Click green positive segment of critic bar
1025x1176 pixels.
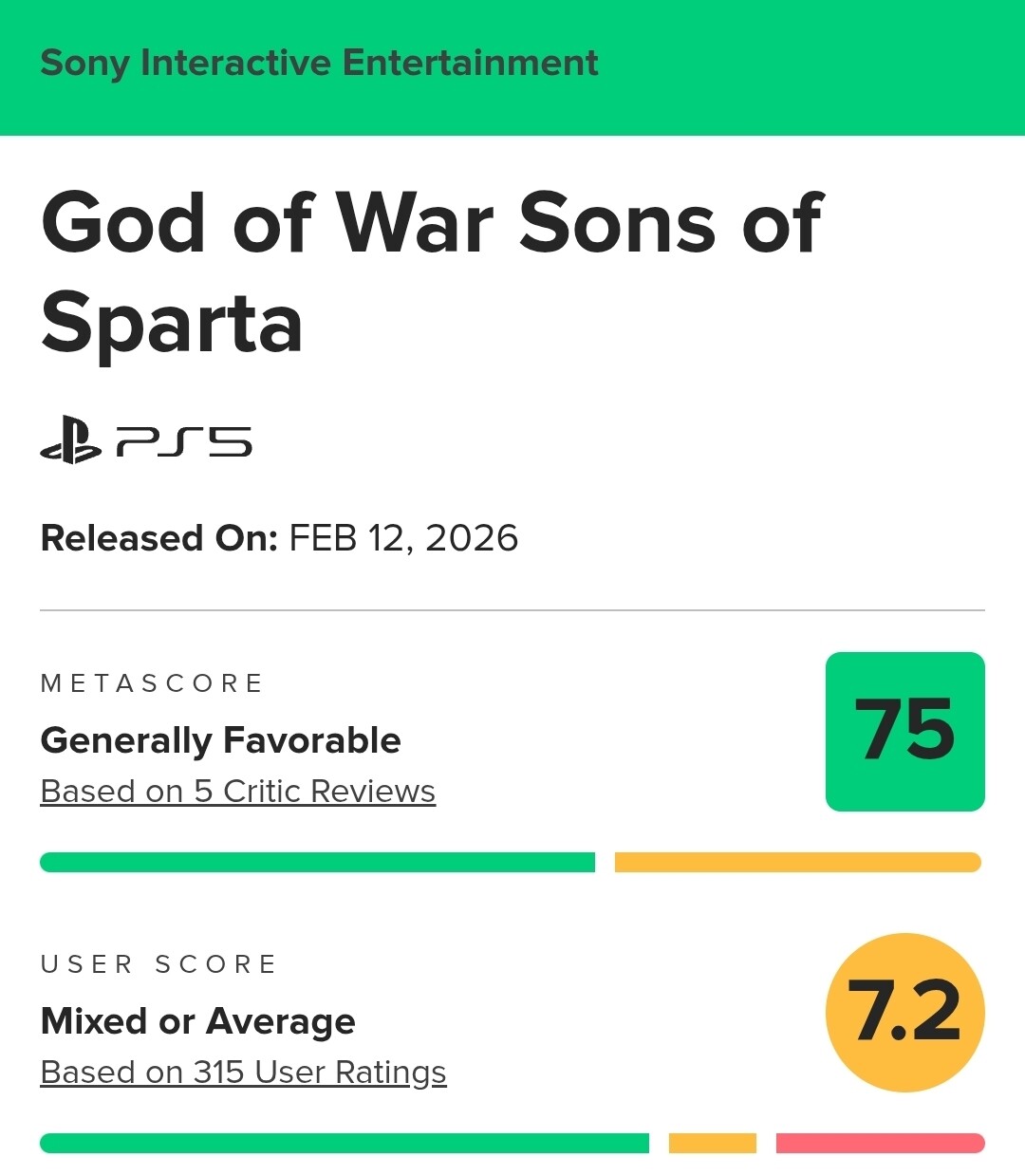[x=317, y=862]
